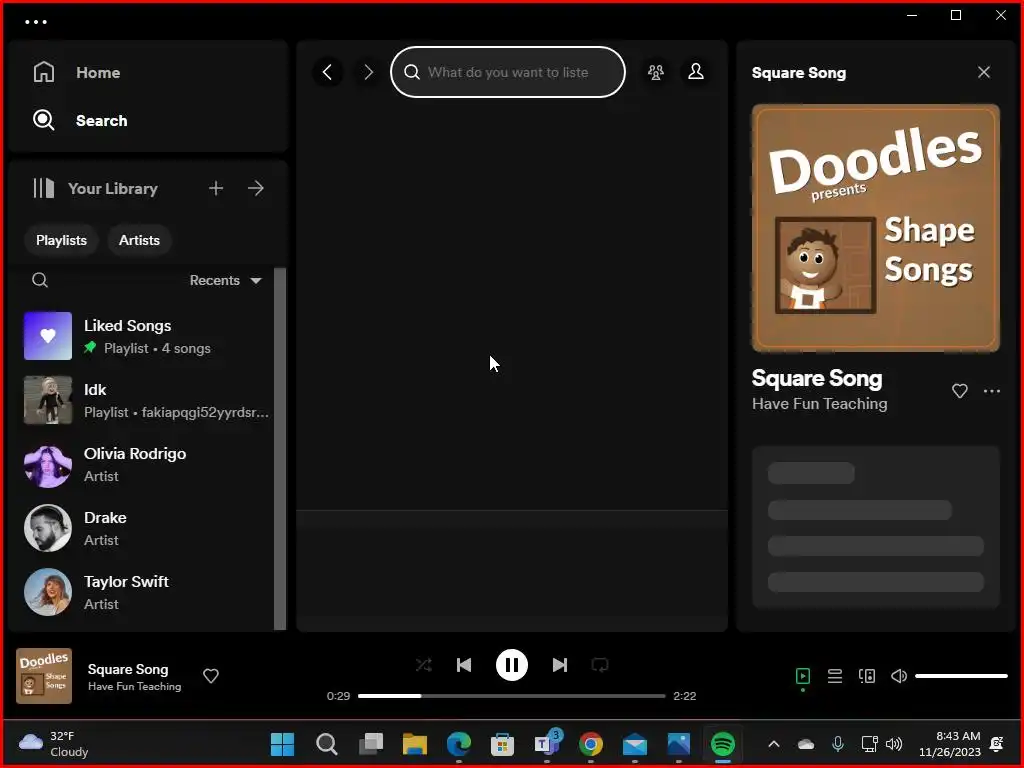
Task: Open more options dots for Square Song
Action: [991, 391]
